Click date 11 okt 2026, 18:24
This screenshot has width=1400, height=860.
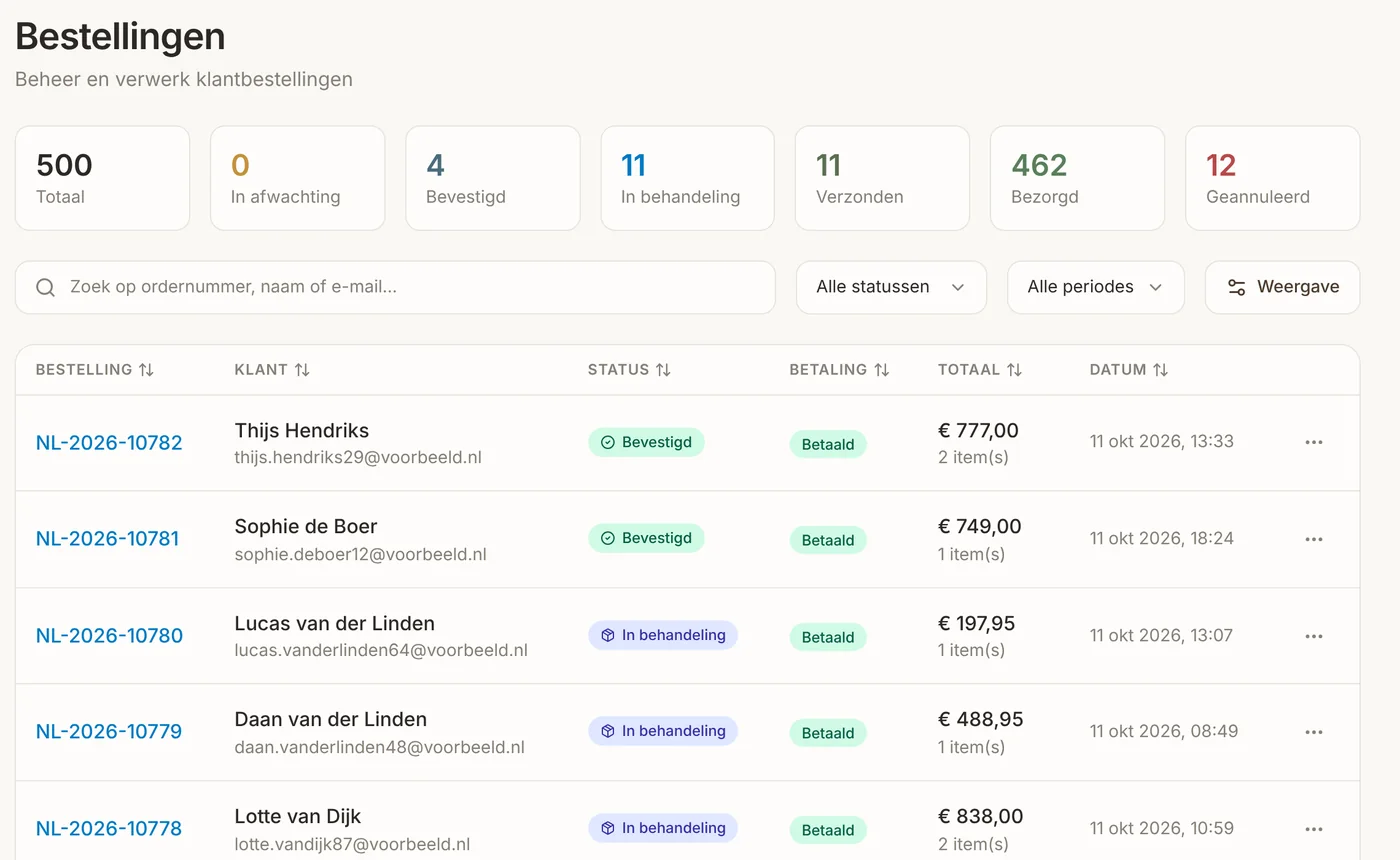(x=1162, y=538)
